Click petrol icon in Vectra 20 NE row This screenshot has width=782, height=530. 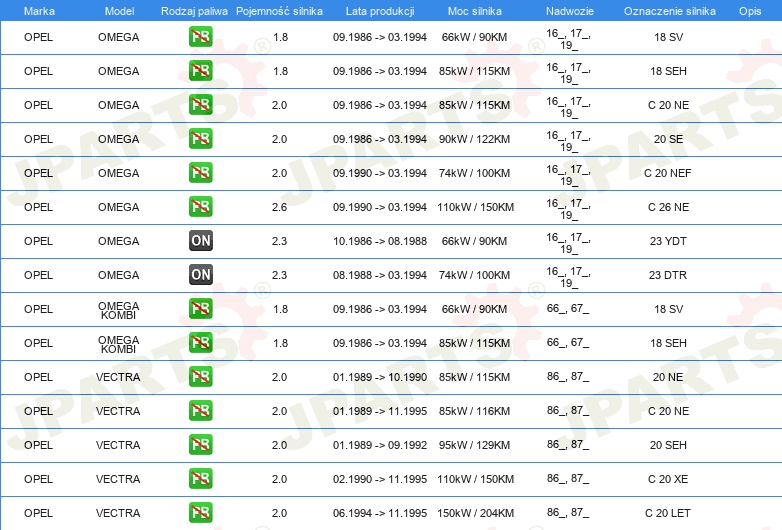point(200,376)
